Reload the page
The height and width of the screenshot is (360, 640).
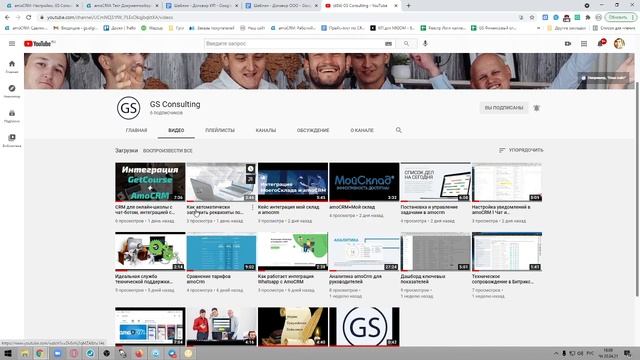click(28, 17)
